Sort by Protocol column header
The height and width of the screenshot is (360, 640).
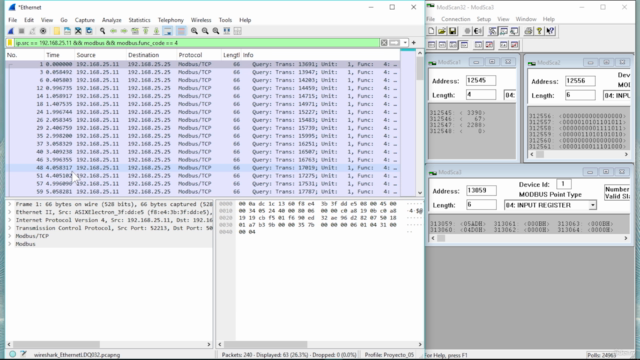[x=198, y=55]
